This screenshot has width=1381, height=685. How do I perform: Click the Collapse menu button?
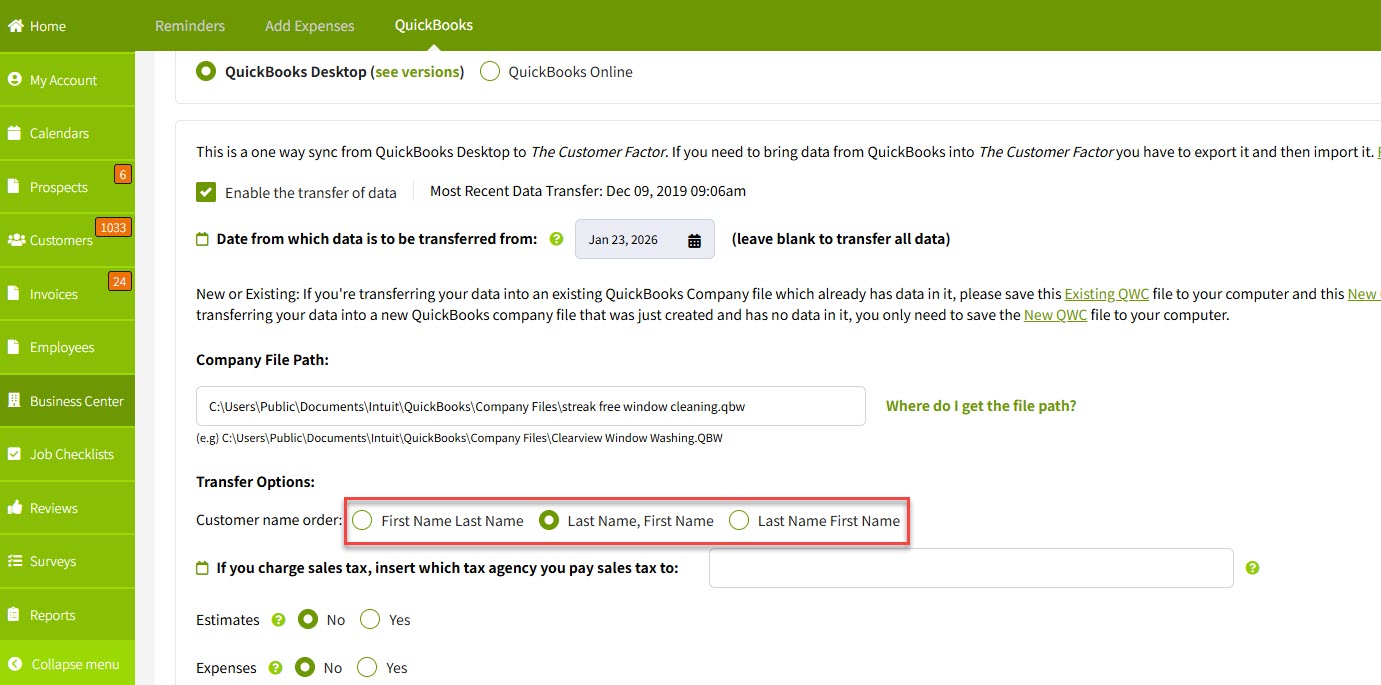pyautogui.click(x=67, y=664)
